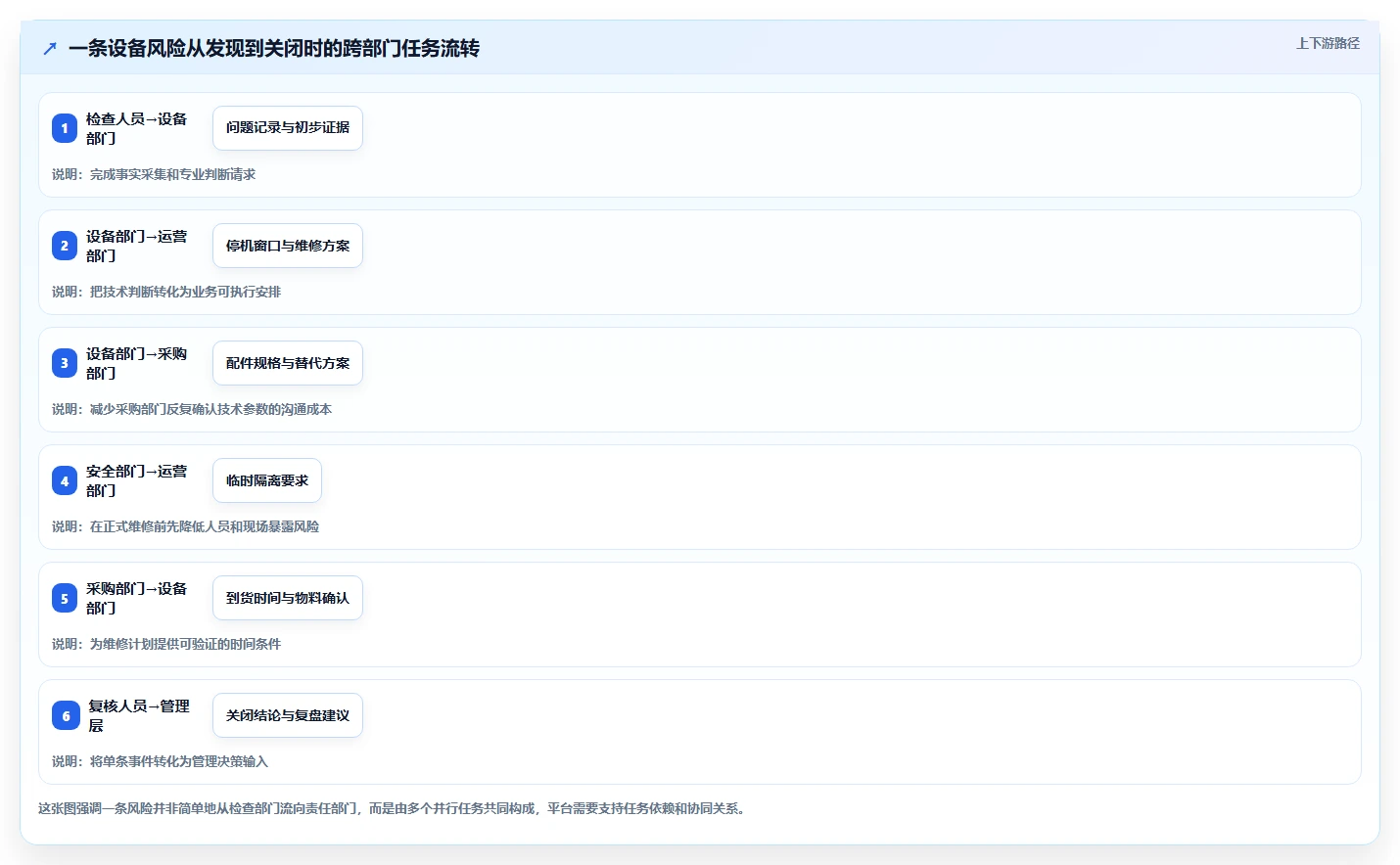Screen dimensions: 1400x865
Task: Select step badge number 2
Action: click(65, 246)
